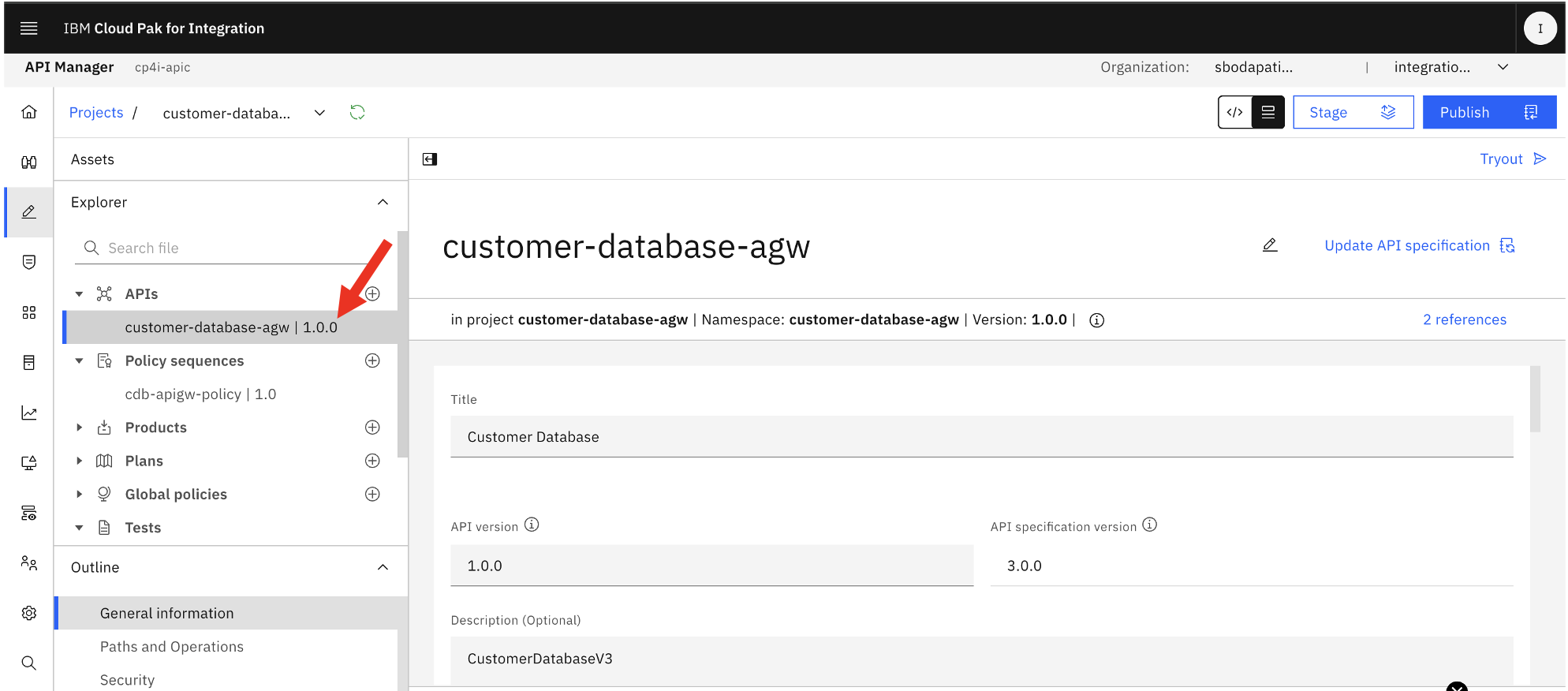Open the server resources icon in sidebar
Viewport: 1568px width, 691px height.
click(29, 513)
